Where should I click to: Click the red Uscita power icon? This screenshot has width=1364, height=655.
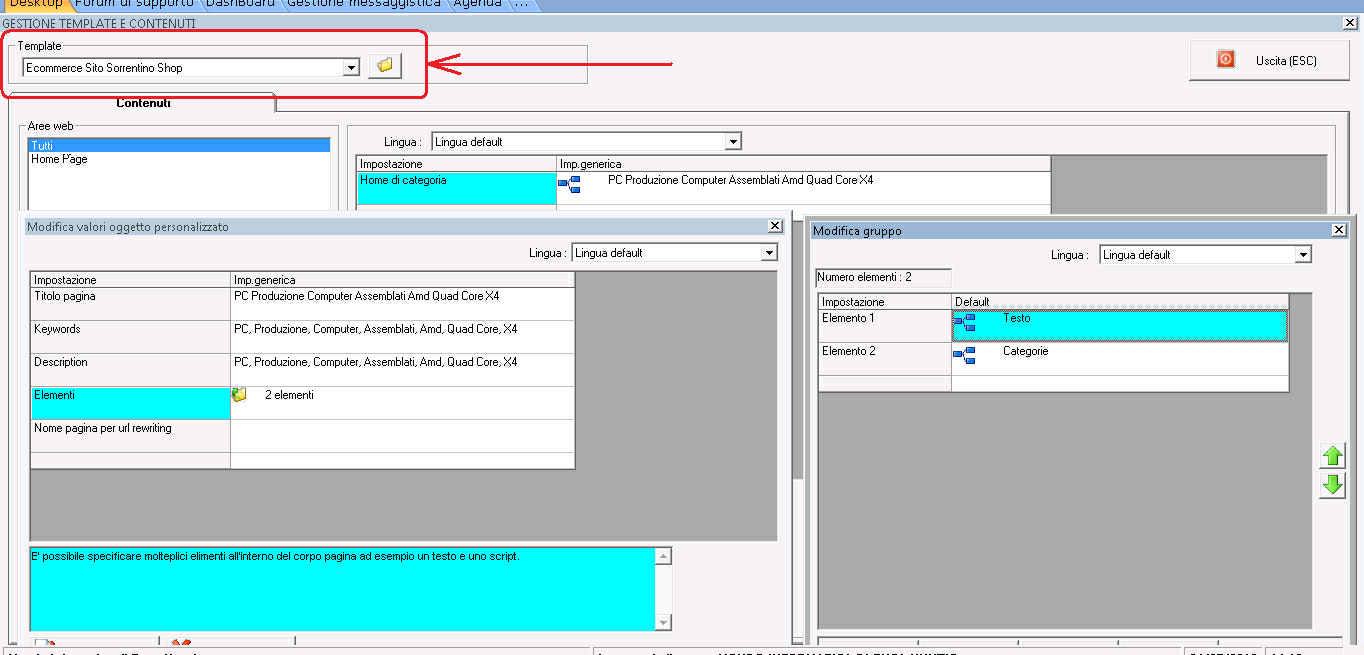pos(1225,60)
